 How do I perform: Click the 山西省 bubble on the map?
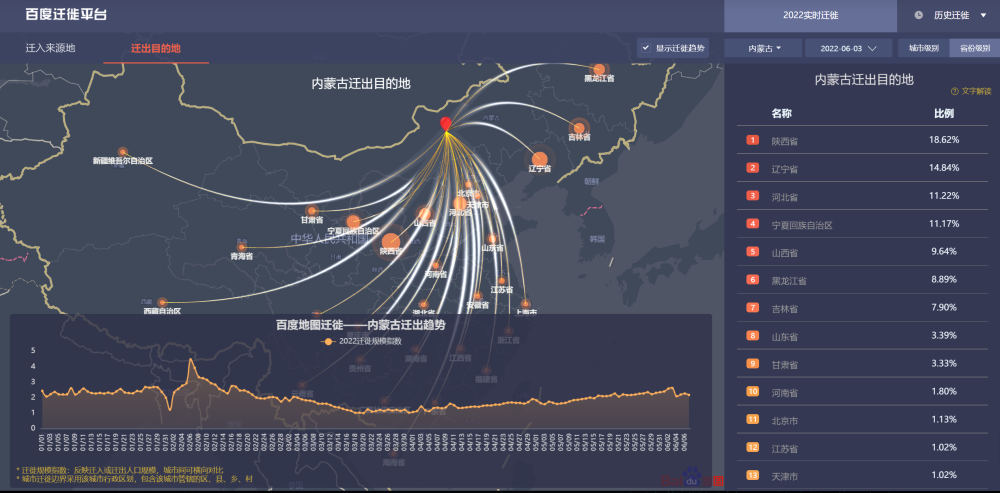click(424, 214)
